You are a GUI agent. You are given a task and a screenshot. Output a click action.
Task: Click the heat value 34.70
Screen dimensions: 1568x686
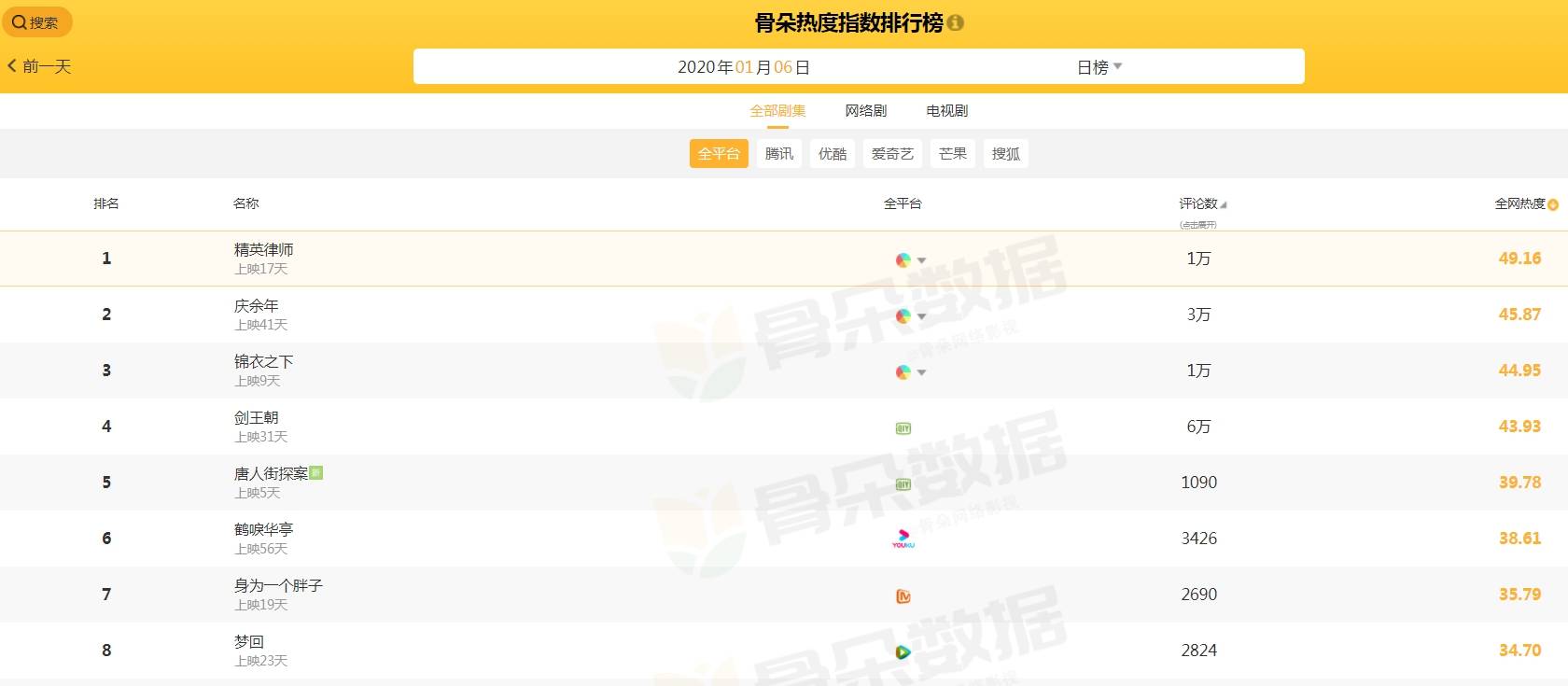(x=1519, y=651)
